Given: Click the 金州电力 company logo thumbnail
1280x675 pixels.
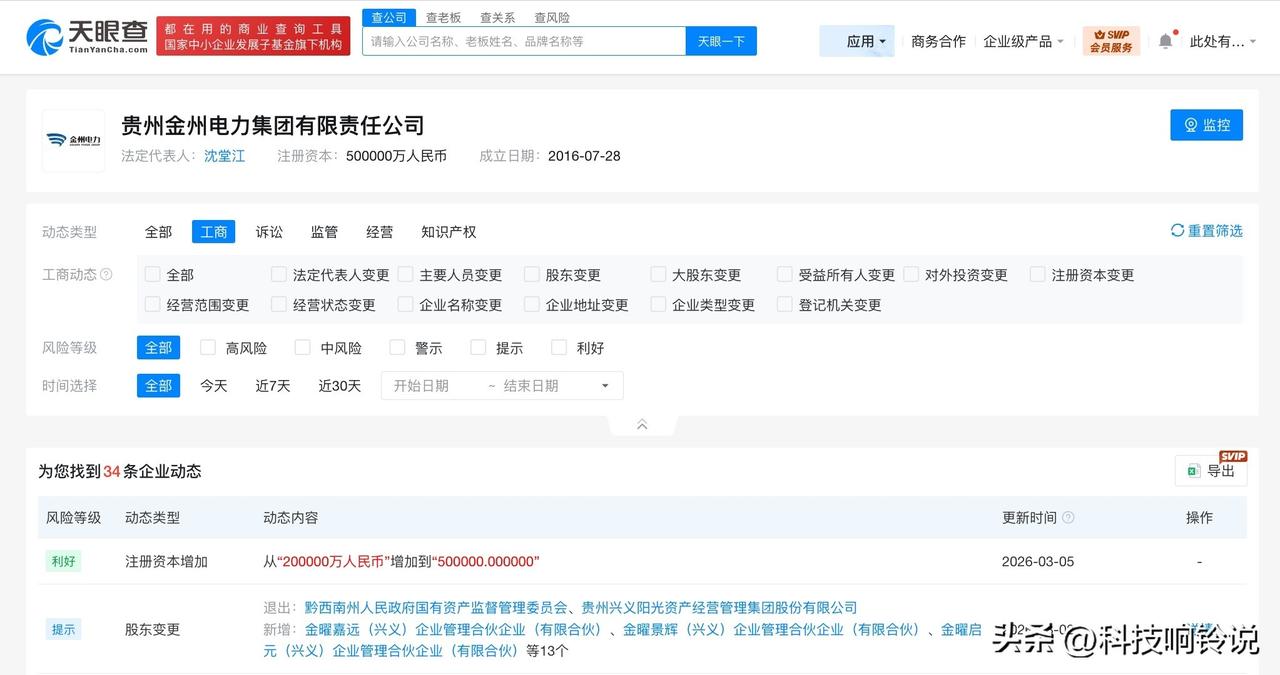Looking at the screenshot, I should (x=73, y=141).
